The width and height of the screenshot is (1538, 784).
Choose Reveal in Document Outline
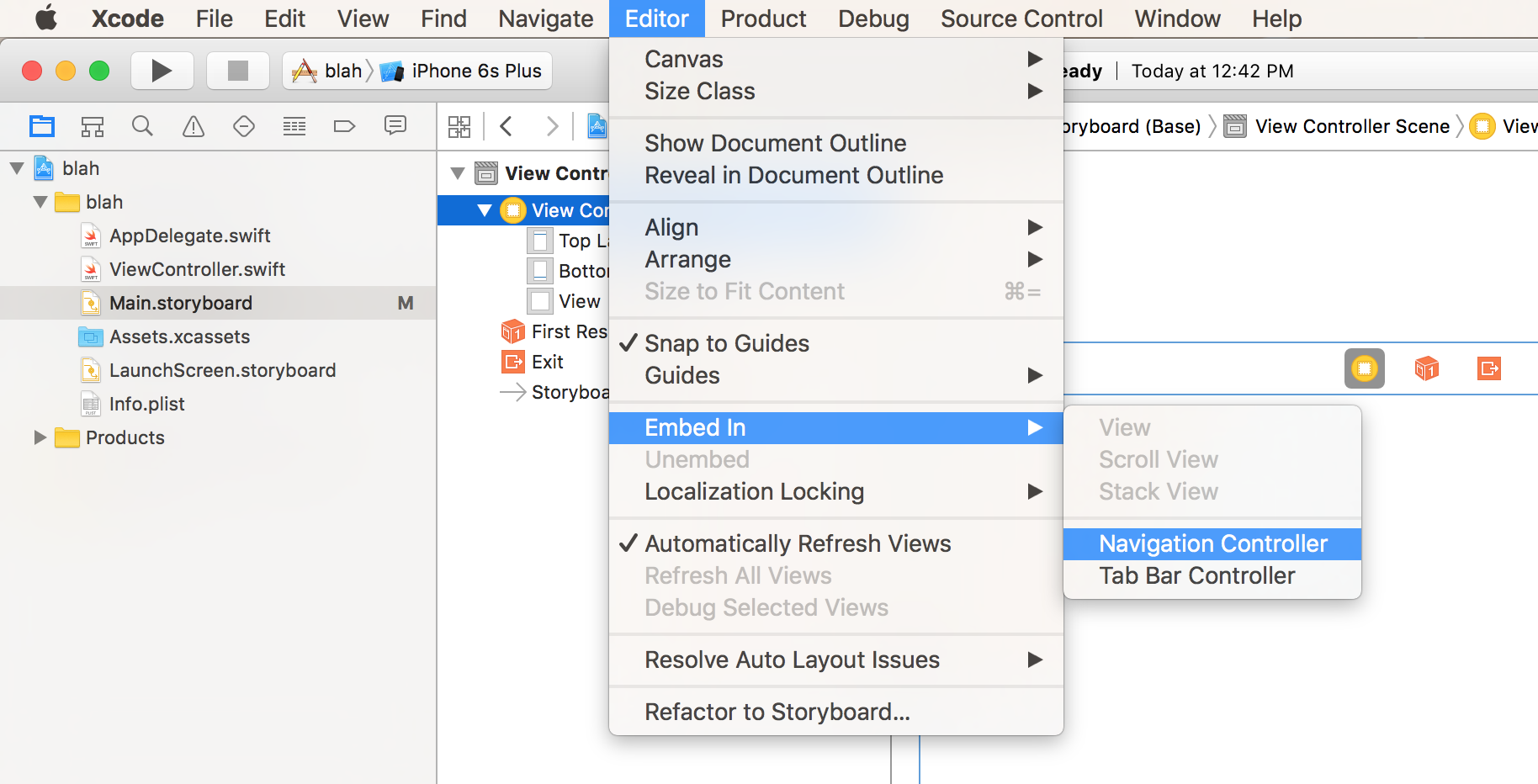(836, 175)
